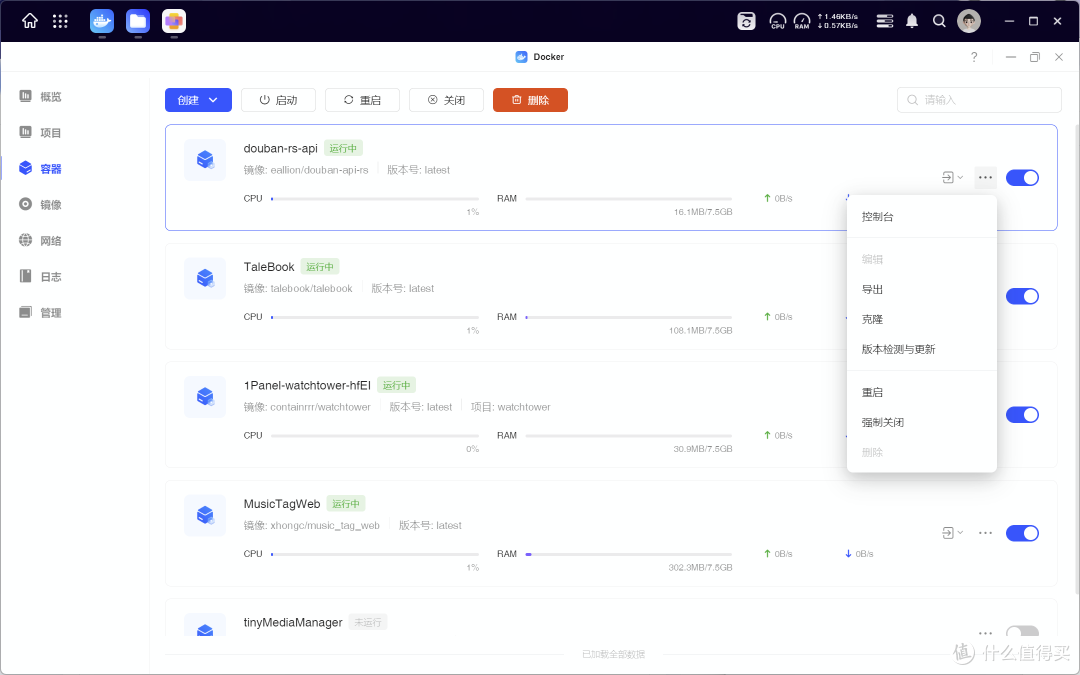This screenshot has height=675, width=1080.
Task: Expand douban-rs-api terminal access dropdown
Action: click(x=952, y=178)
